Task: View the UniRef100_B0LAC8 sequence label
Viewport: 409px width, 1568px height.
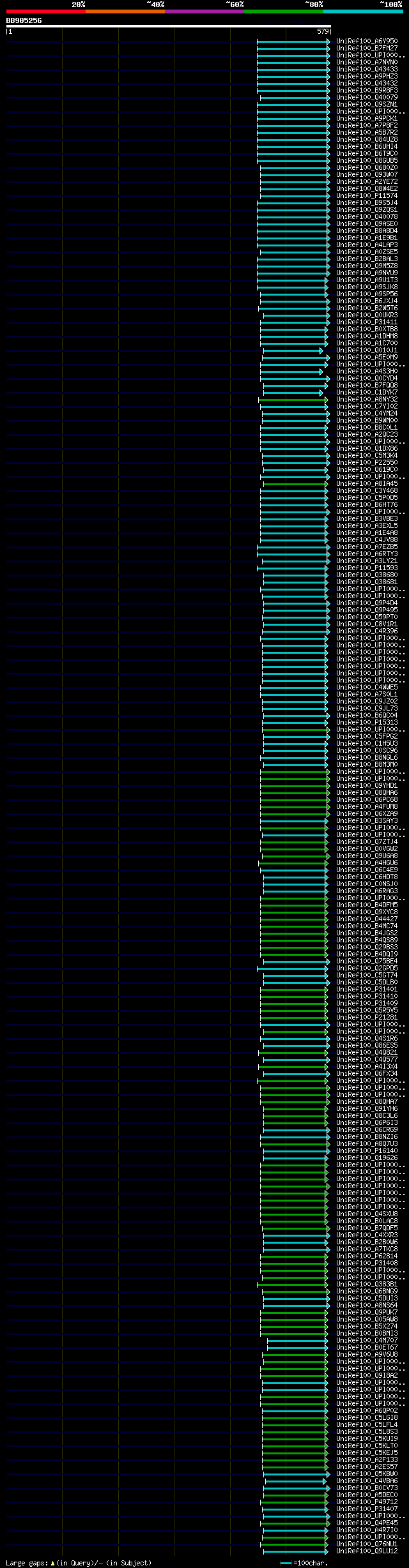Action: [x=367, y=1221]
